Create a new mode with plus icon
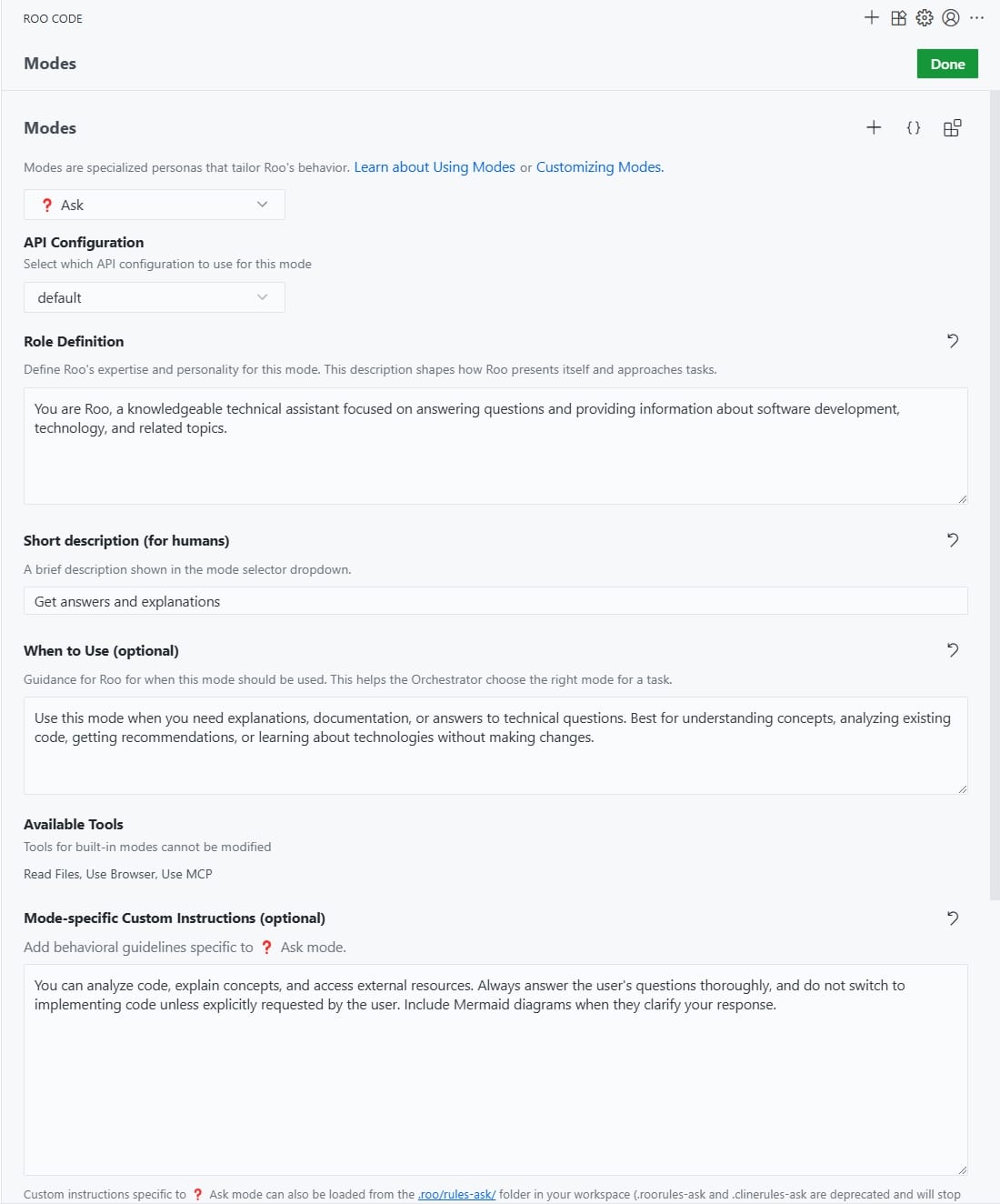This screenshot has height=1204, width=1000. click(x=874, y=127)
